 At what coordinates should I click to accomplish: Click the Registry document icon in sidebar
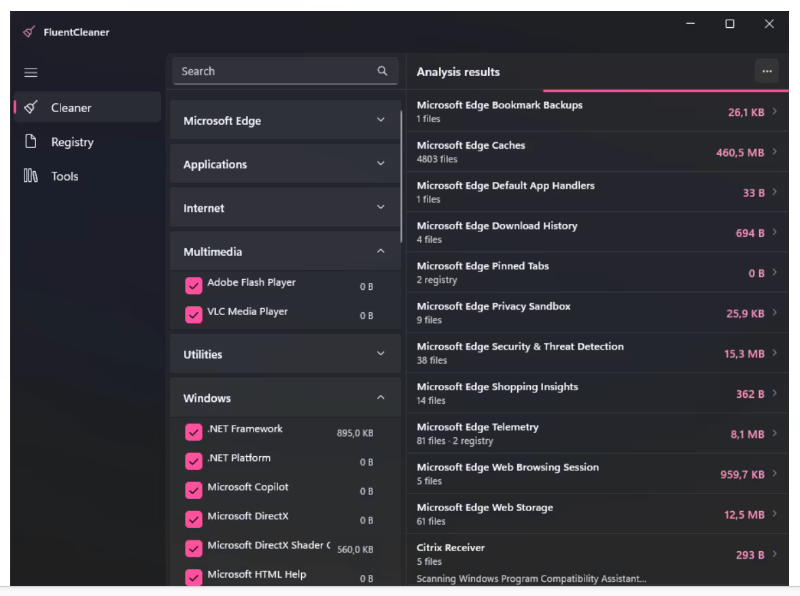click(x=31, y=142)
